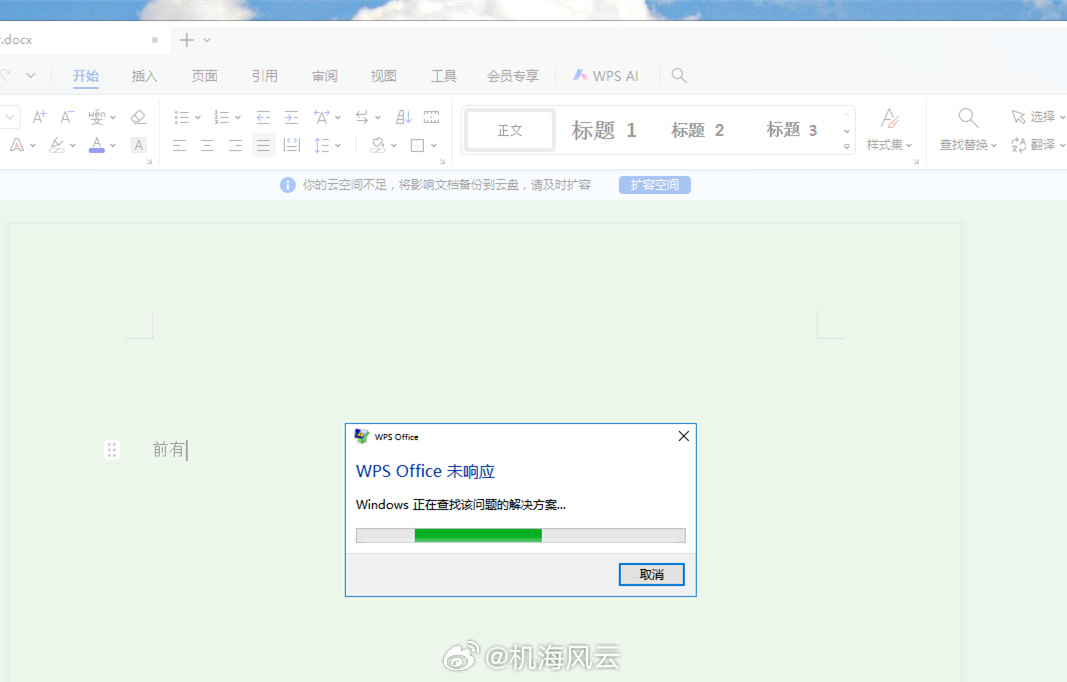Open the 会员专享 tab
The image size is (1067, 682).
point(512,76)
